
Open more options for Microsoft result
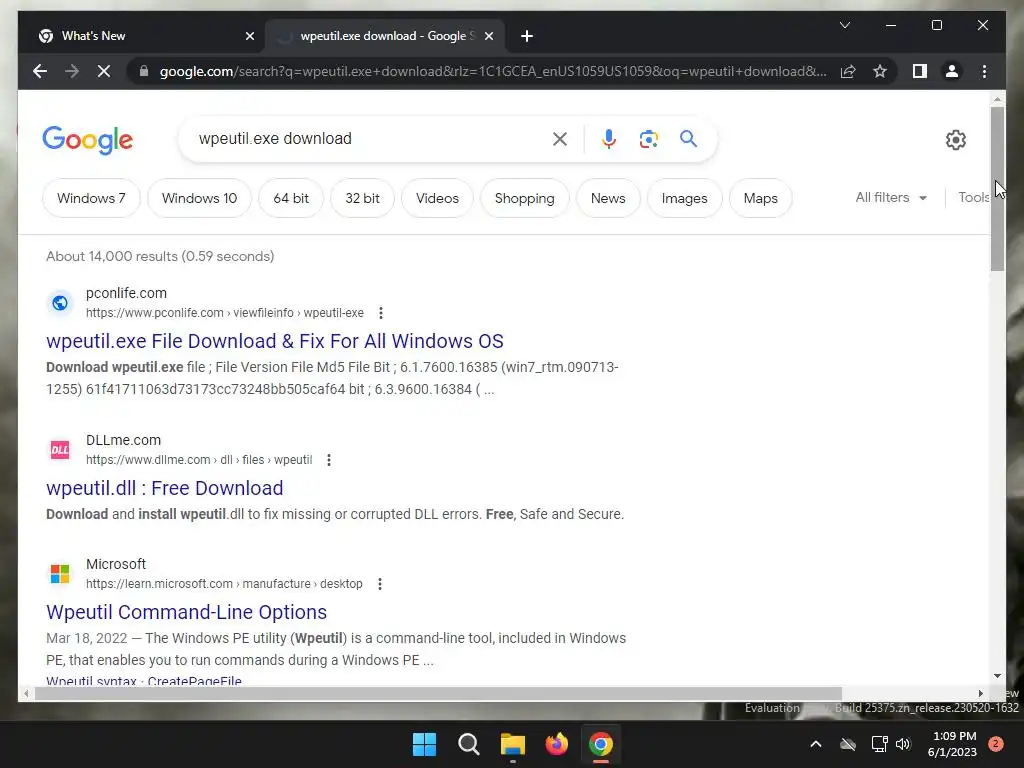point(380,584)
